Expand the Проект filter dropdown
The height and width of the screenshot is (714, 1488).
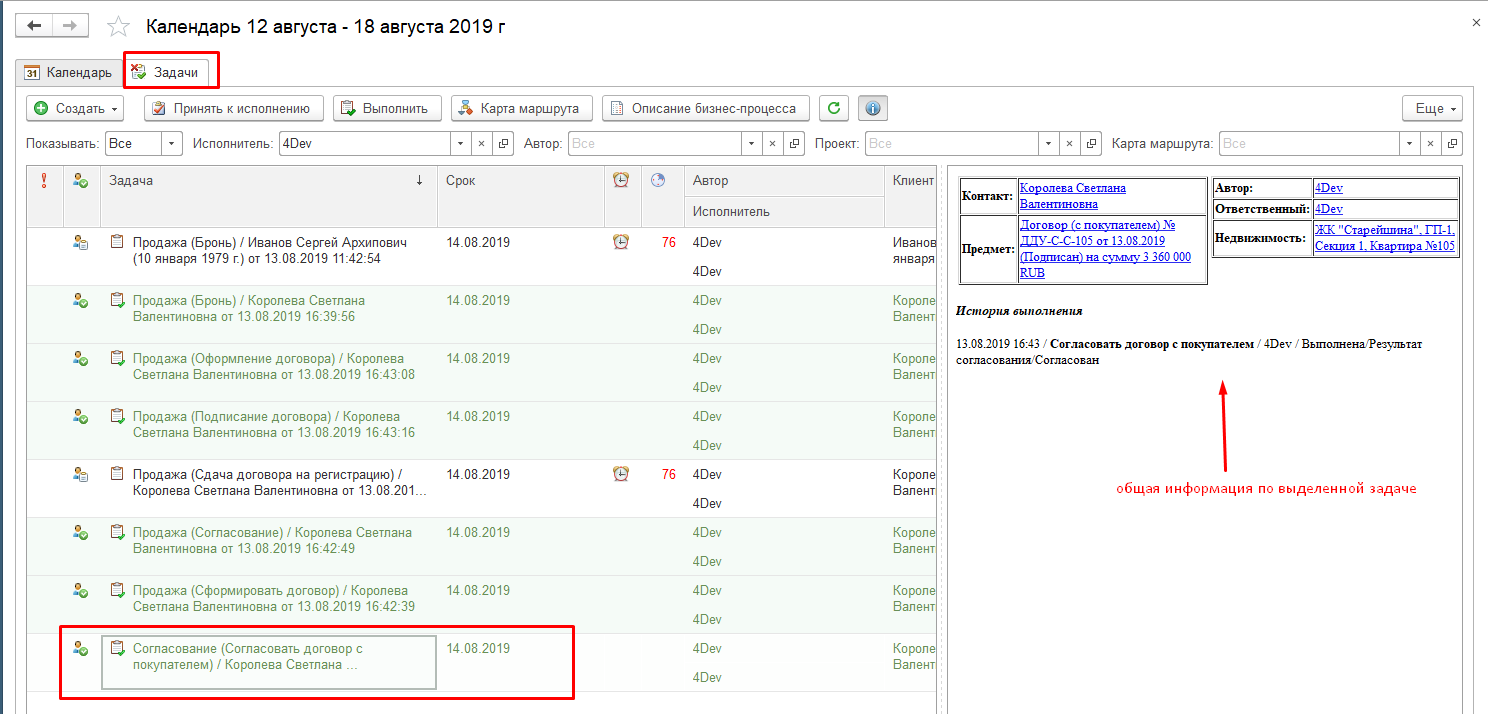1047,144
